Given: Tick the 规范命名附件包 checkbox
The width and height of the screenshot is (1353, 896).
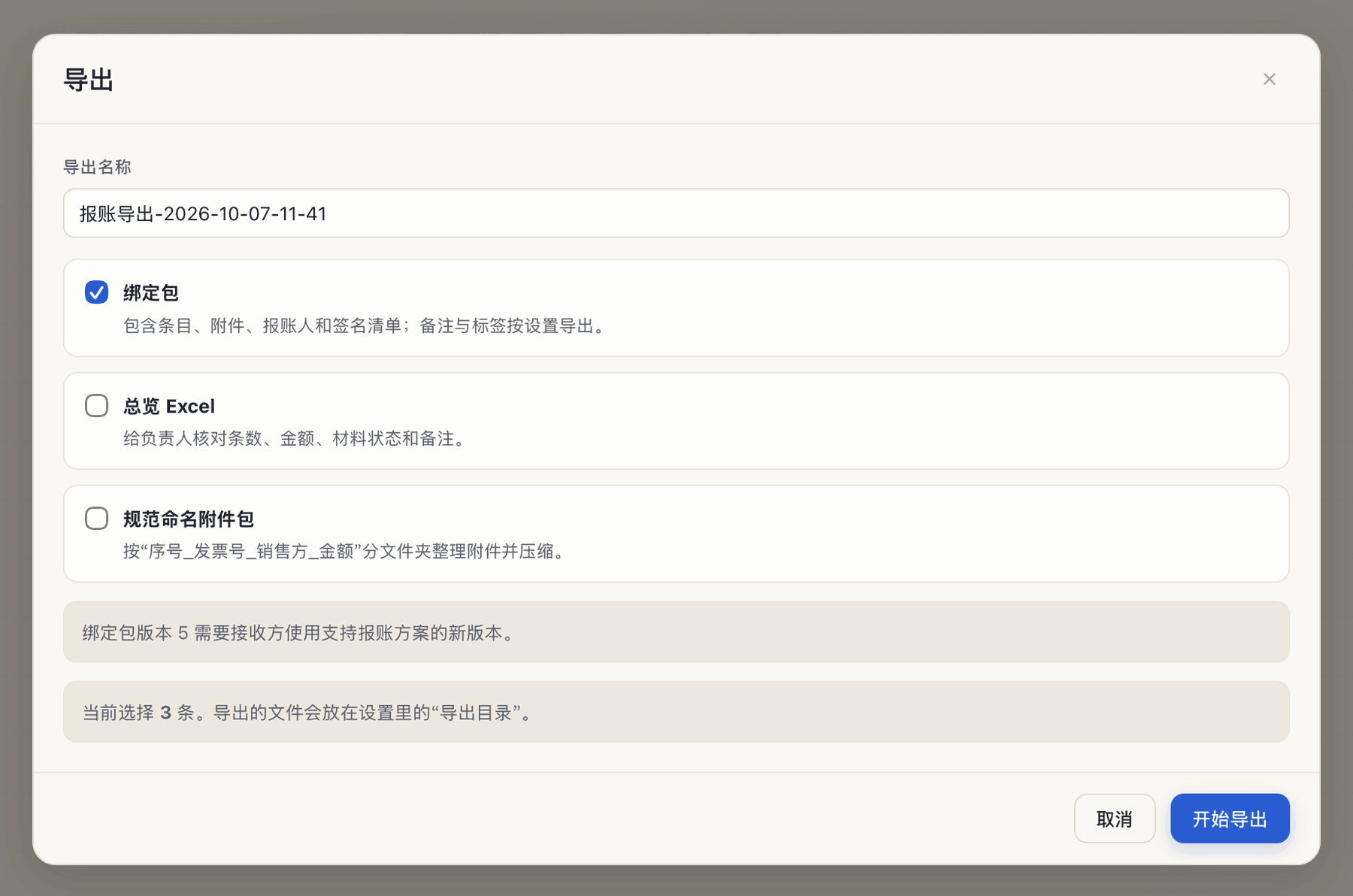Looking at the screenshot, I should [x=96, y=519].
